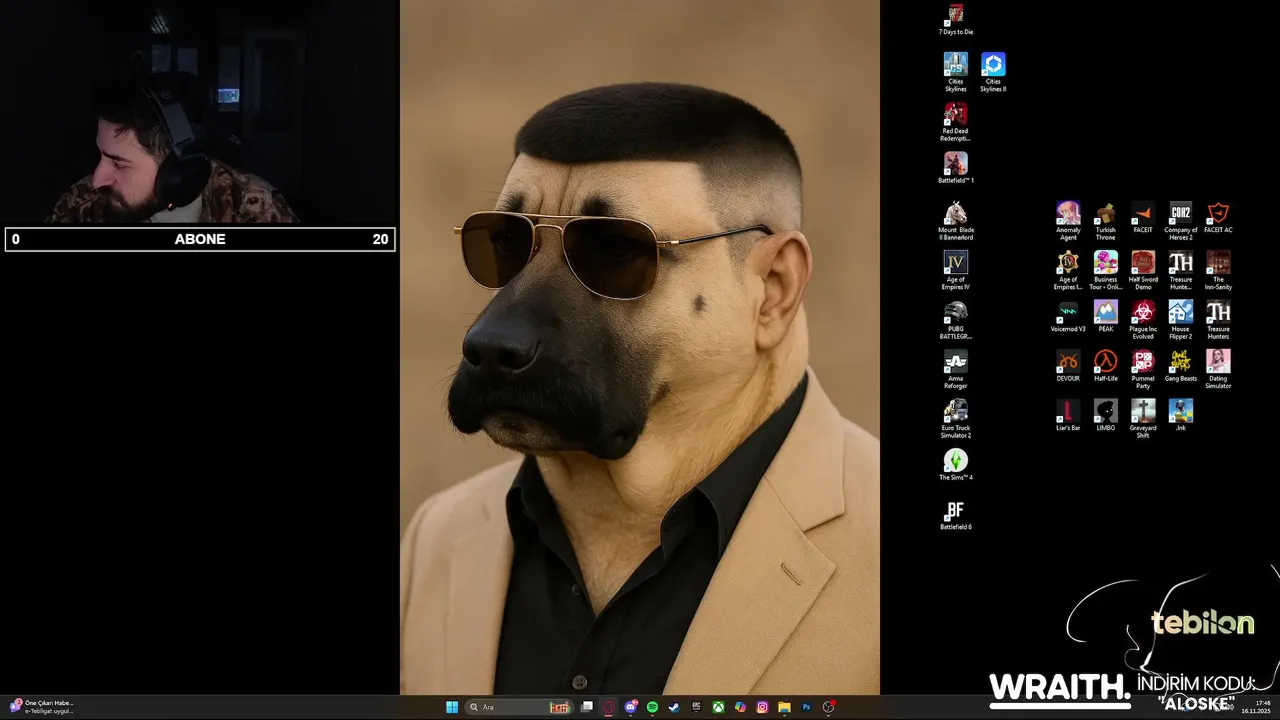The height and width of the screenshot is (720, 1280).
Task: Launch the Arma Reforger shortcut
Action: (956, 369)
